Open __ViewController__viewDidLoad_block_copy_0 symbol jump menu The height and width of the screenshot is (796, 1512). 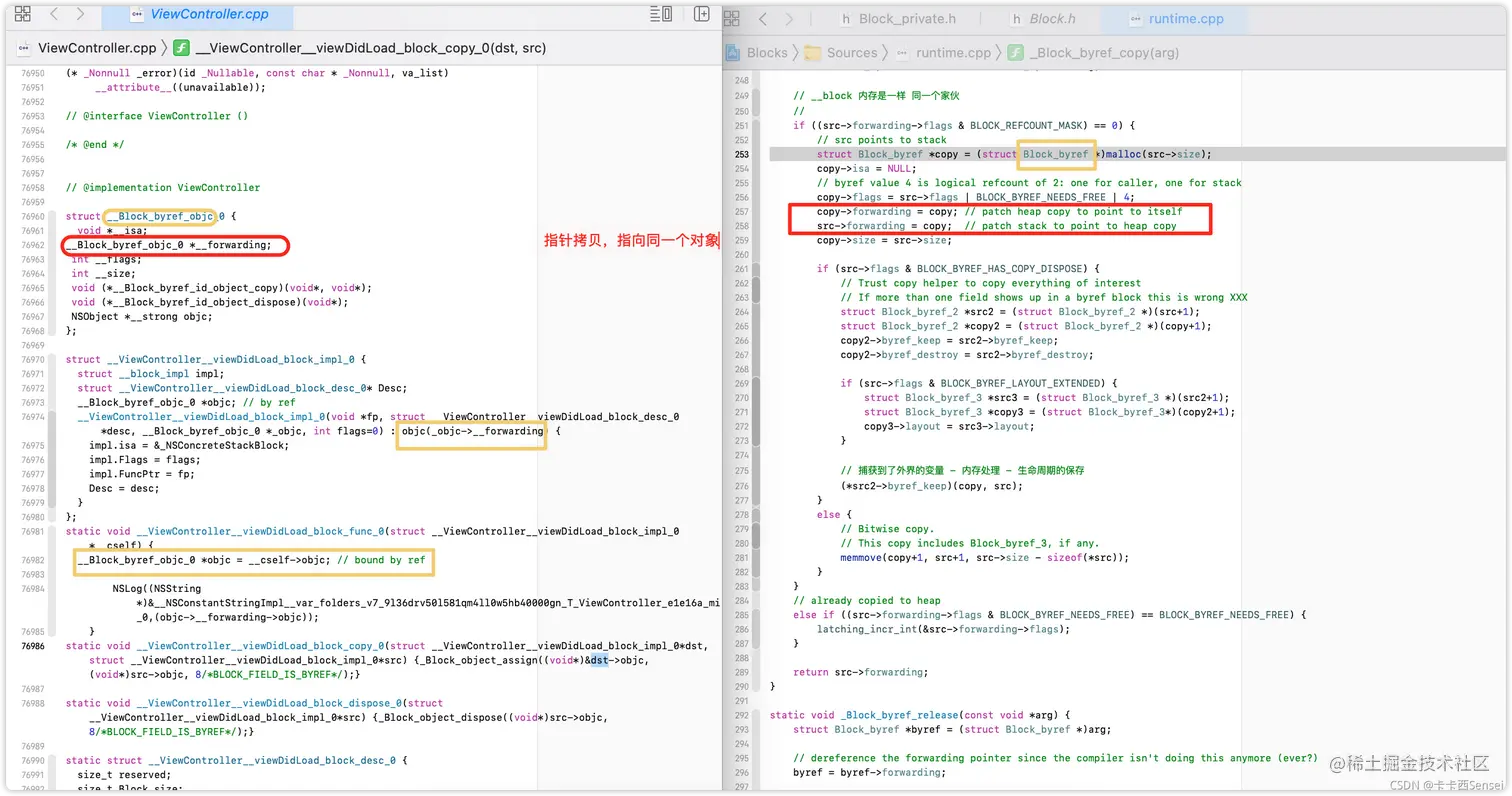tap(371, 47)
